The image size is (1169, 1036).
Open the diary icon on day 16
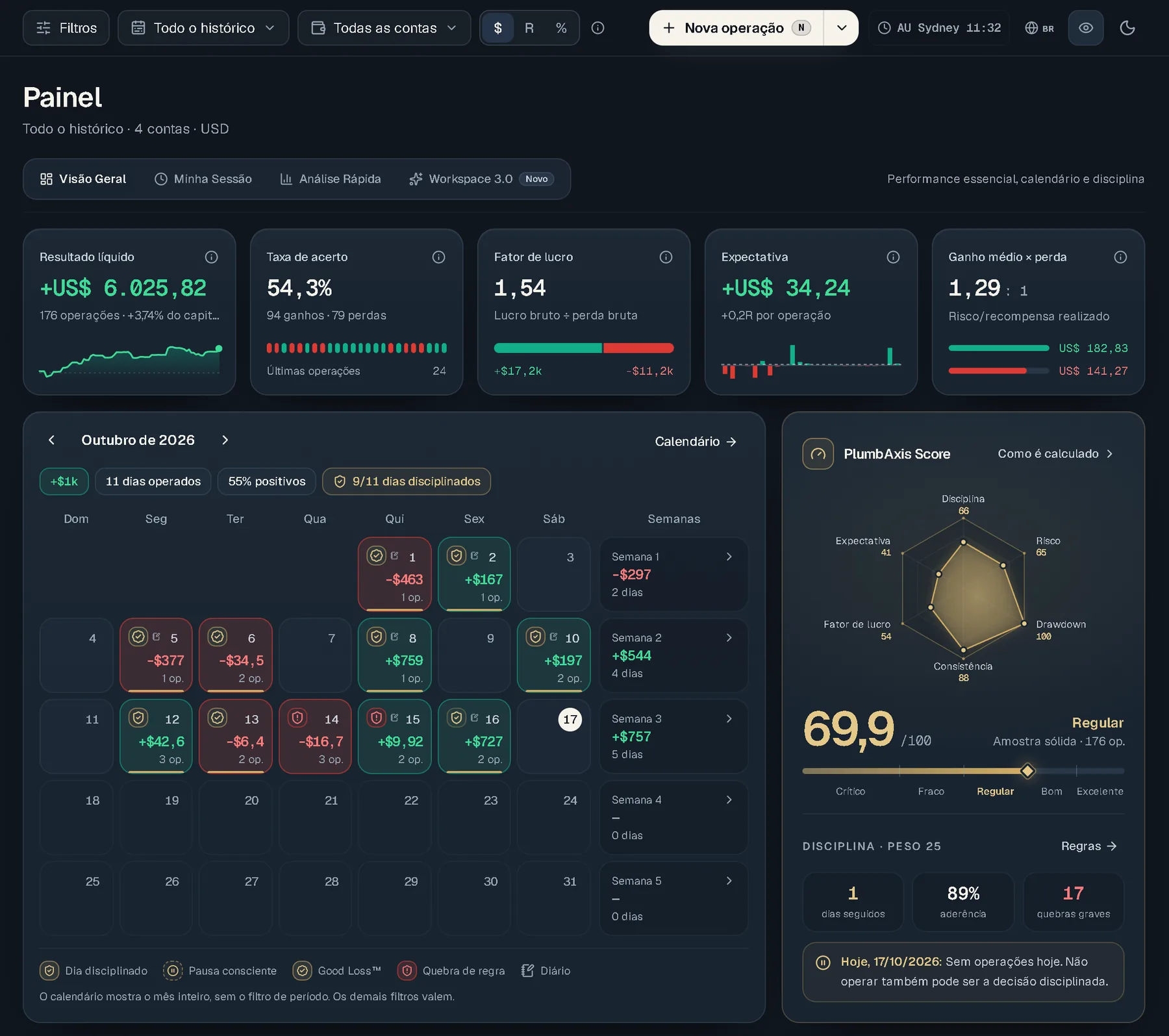coord(475,718)
